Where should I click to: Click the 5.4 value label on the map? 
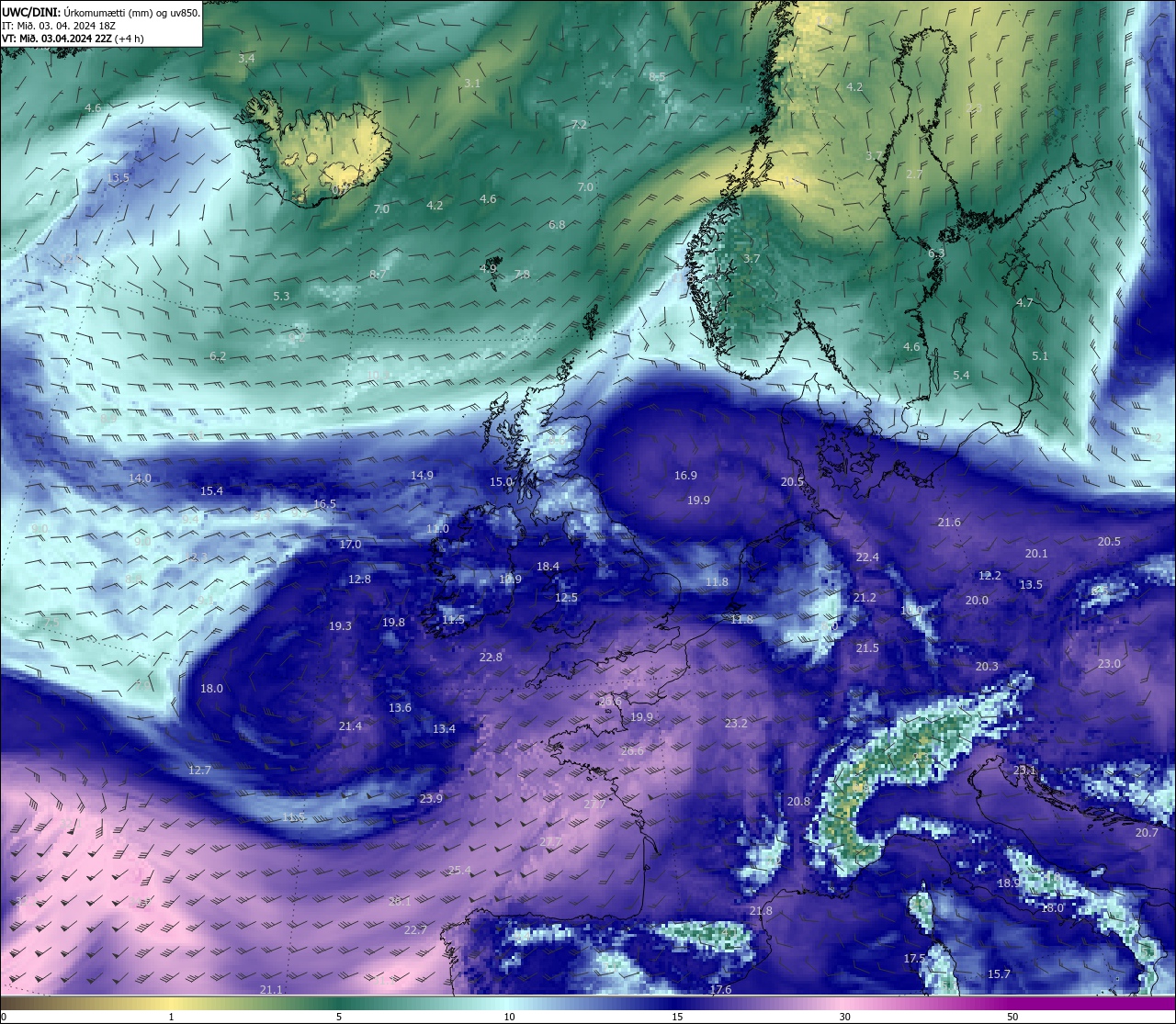[x=961, y=376]
